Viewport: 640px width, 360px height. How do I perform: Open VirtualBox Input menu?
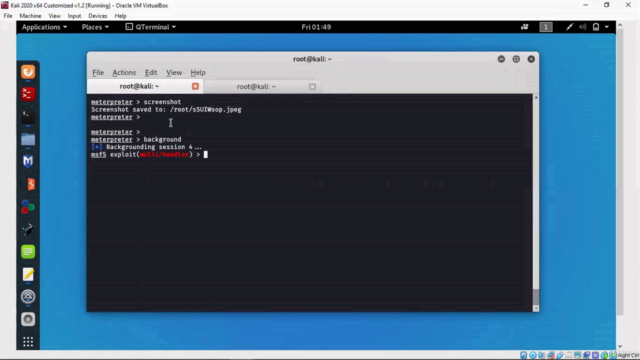(74, 16)
